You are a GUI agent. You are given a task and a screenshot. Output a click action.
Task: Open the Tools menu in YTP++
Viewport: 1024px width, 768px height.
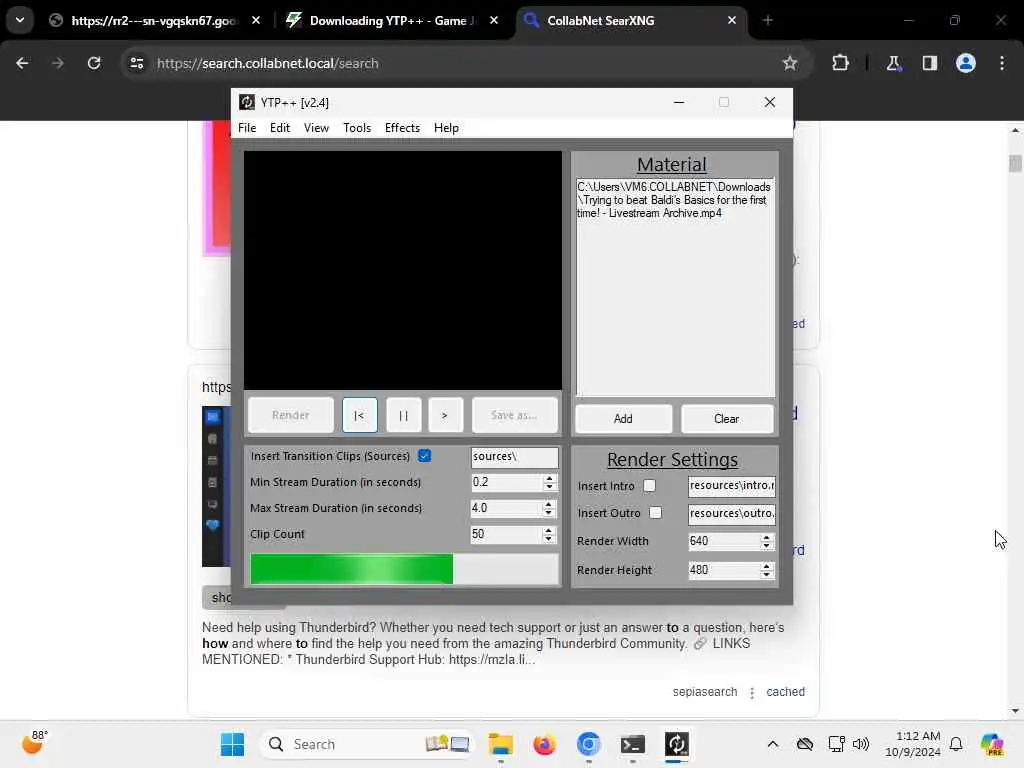point(357,128)
